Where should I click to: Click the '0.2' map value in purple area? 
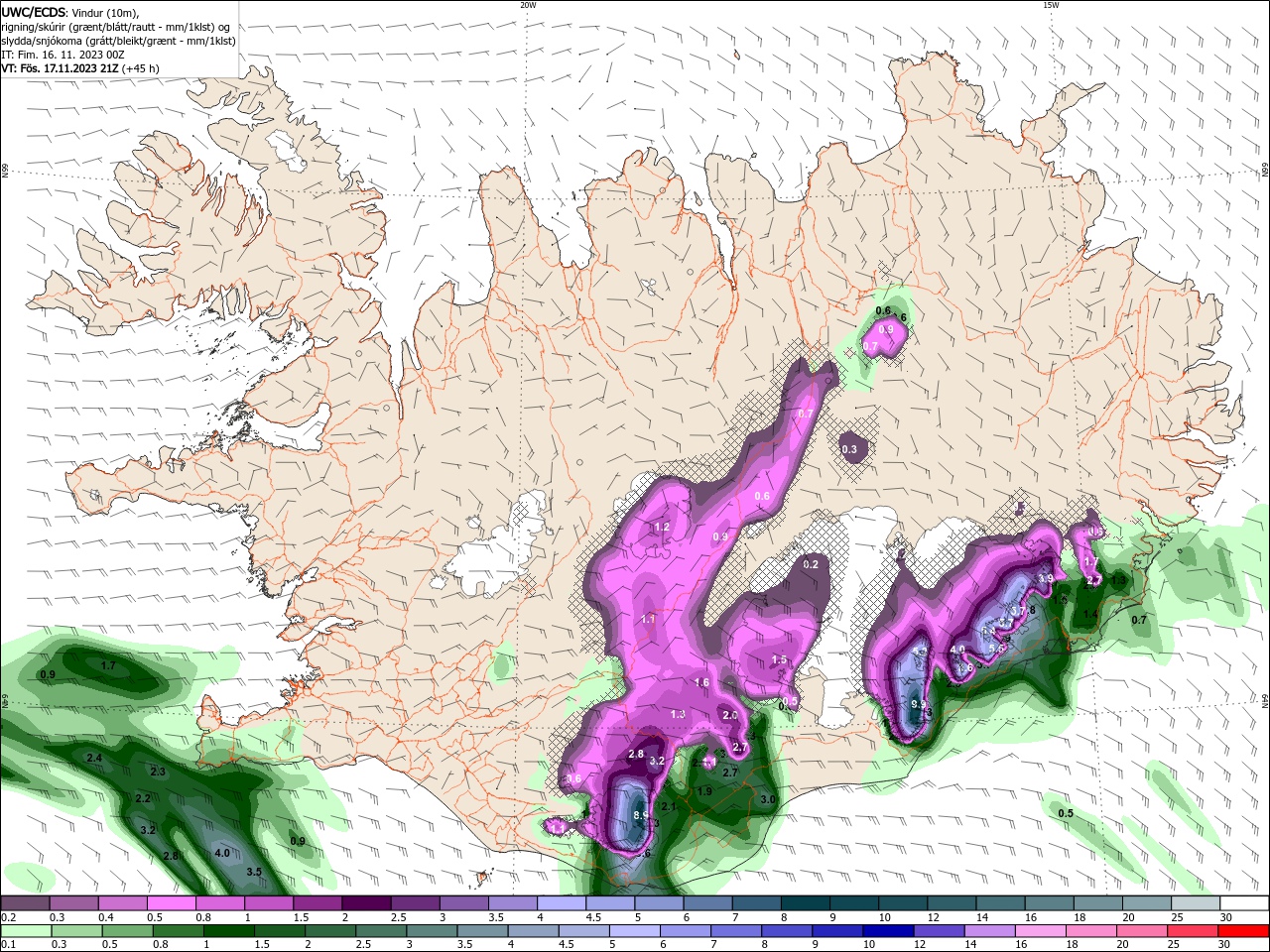pyautogui.click(x=811, y=564)
